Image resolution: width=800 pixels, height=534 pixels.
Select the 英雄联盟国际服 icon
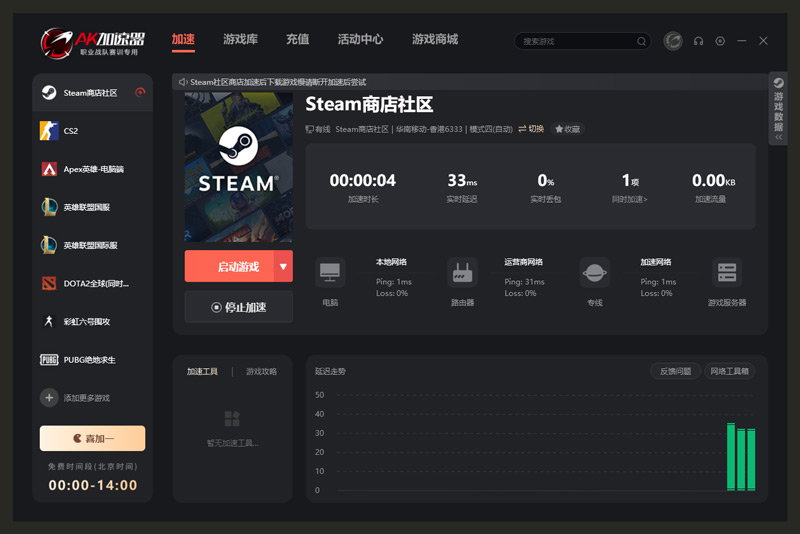click(49, 245)
